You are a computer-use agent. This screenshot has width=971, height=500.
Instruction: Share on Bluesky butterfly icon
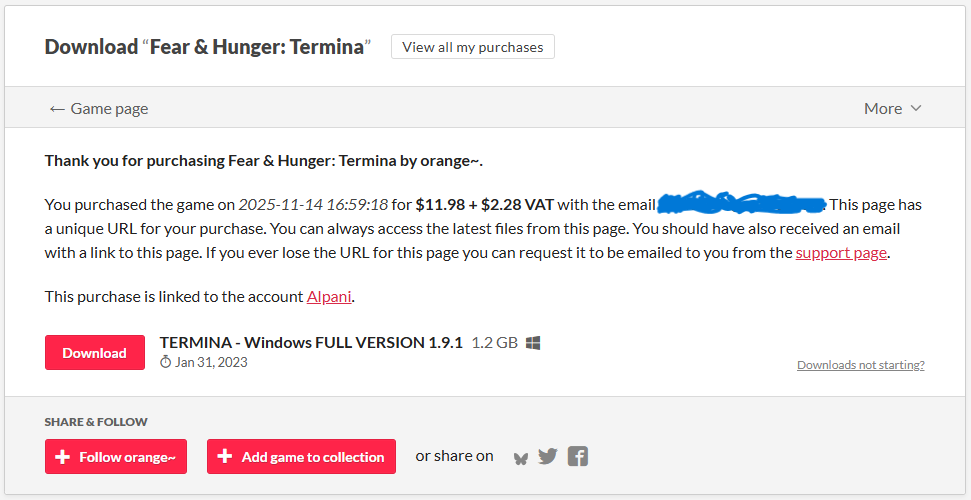[x=521, y=458]
